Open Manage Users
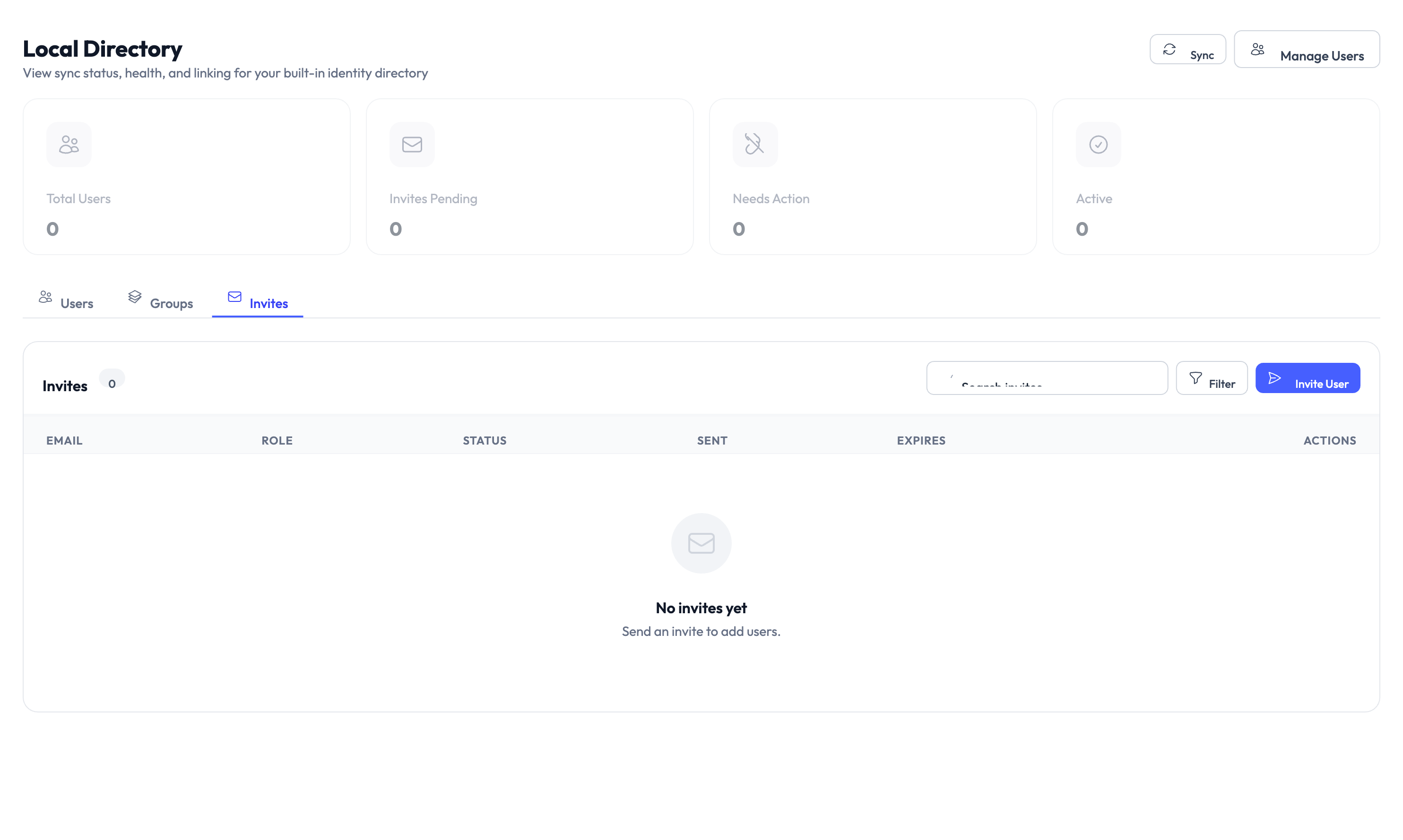This screenshot has width=1403, height=840. click(1308, 49)
